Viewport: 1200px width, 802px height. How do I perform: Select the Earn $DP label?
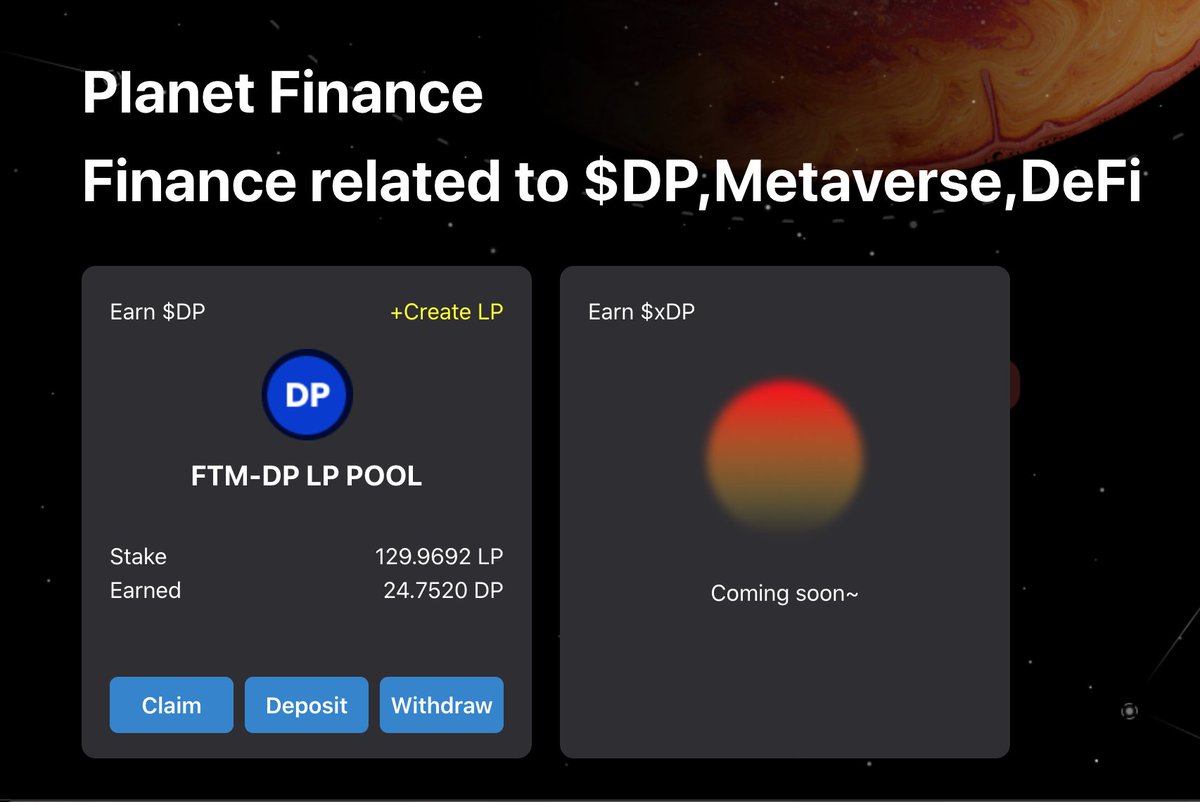(158, 312)
